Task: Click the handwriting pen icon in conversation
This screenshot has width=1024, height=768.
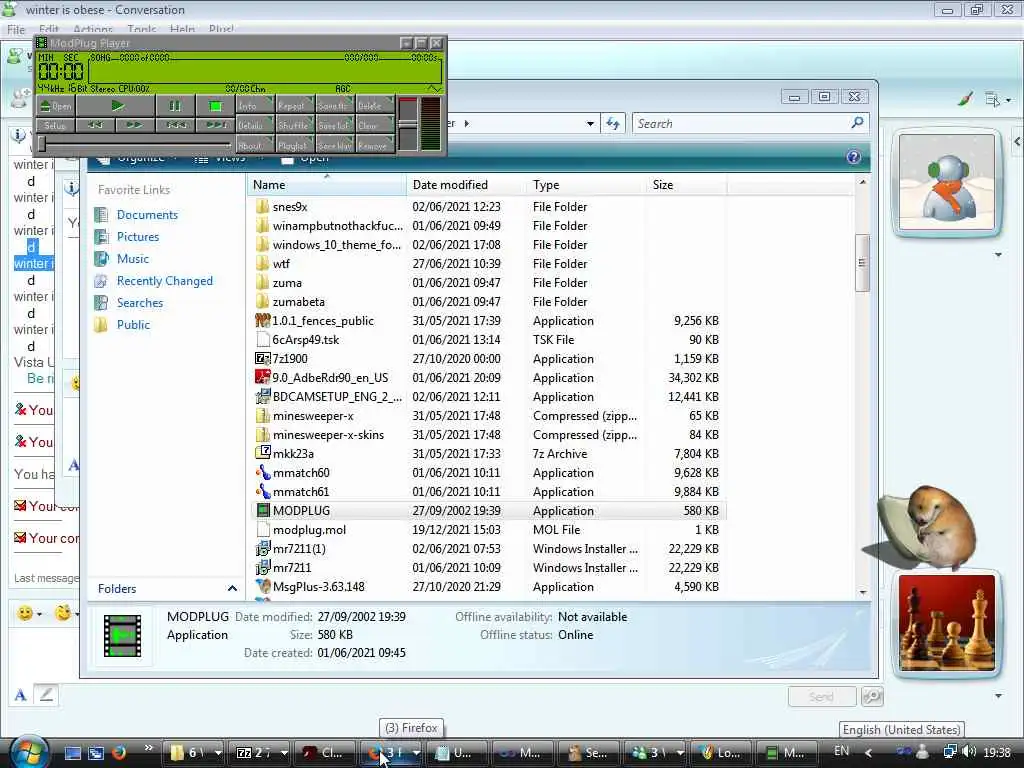Action: point(46,694)
